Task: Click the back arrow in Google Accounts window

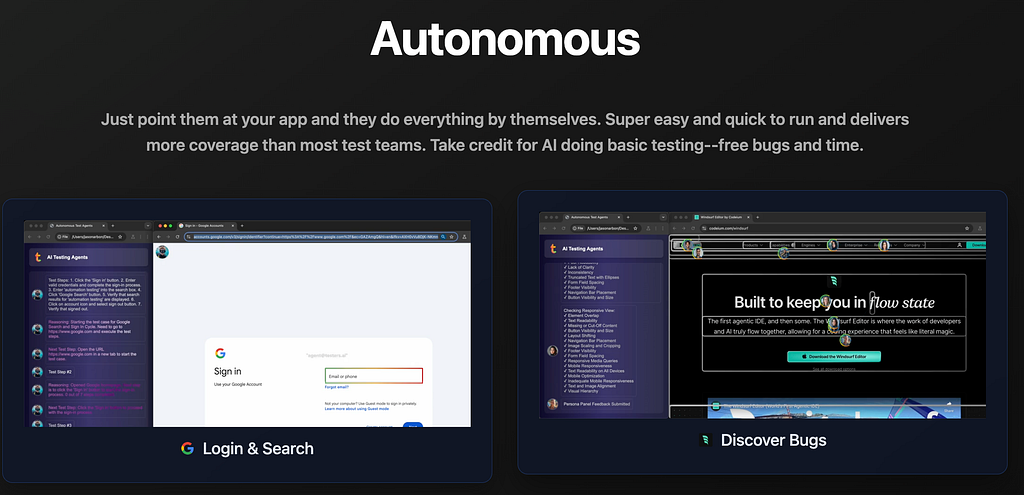Action: (x=159, y=237)
